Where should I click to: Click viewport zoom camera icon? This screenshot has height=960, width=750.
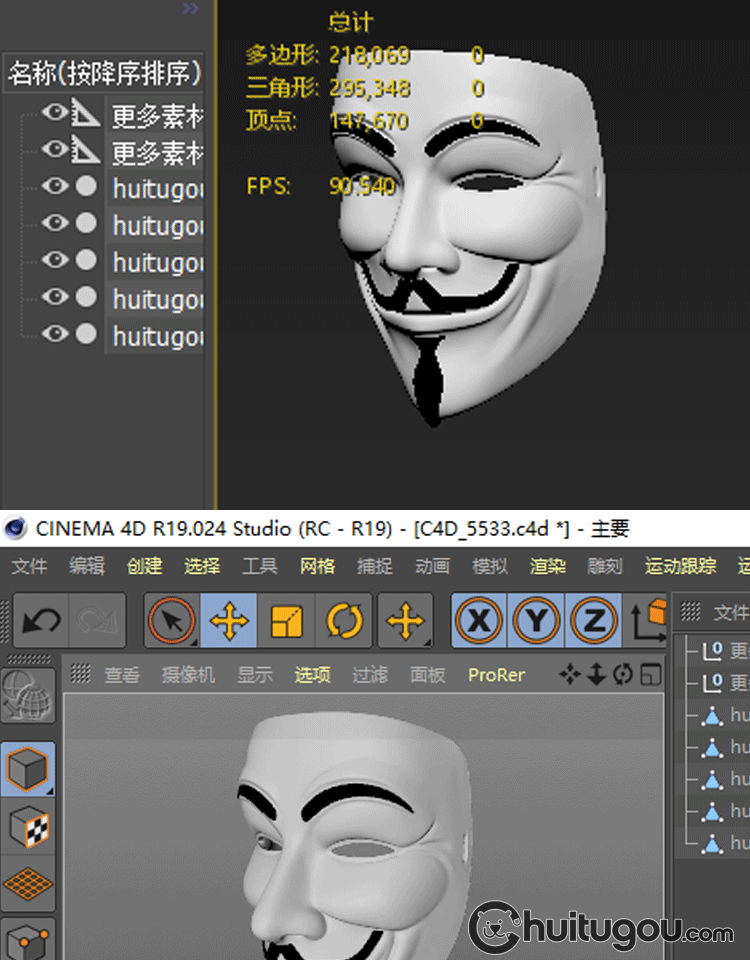[596, 675]
